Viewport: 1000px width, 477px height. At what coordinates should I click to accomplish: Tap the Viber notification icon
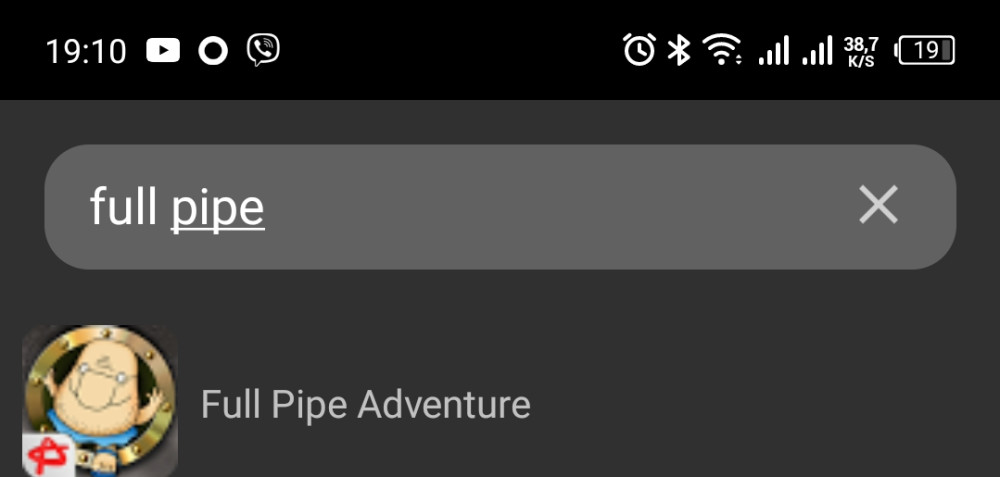point(263,50)
